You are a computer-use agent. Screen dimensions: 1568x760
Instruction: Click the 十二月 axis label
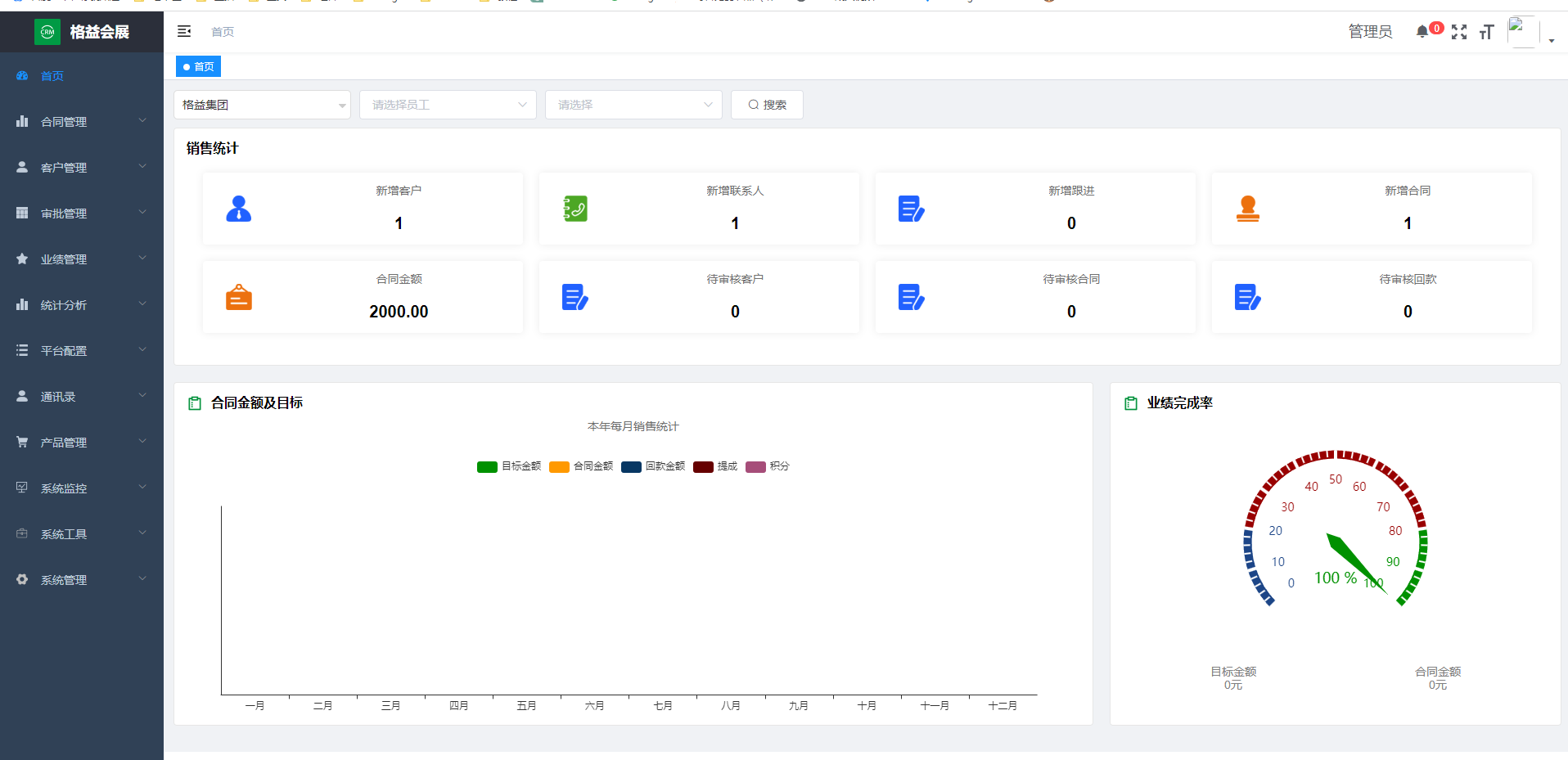[x=1003, y=705]
